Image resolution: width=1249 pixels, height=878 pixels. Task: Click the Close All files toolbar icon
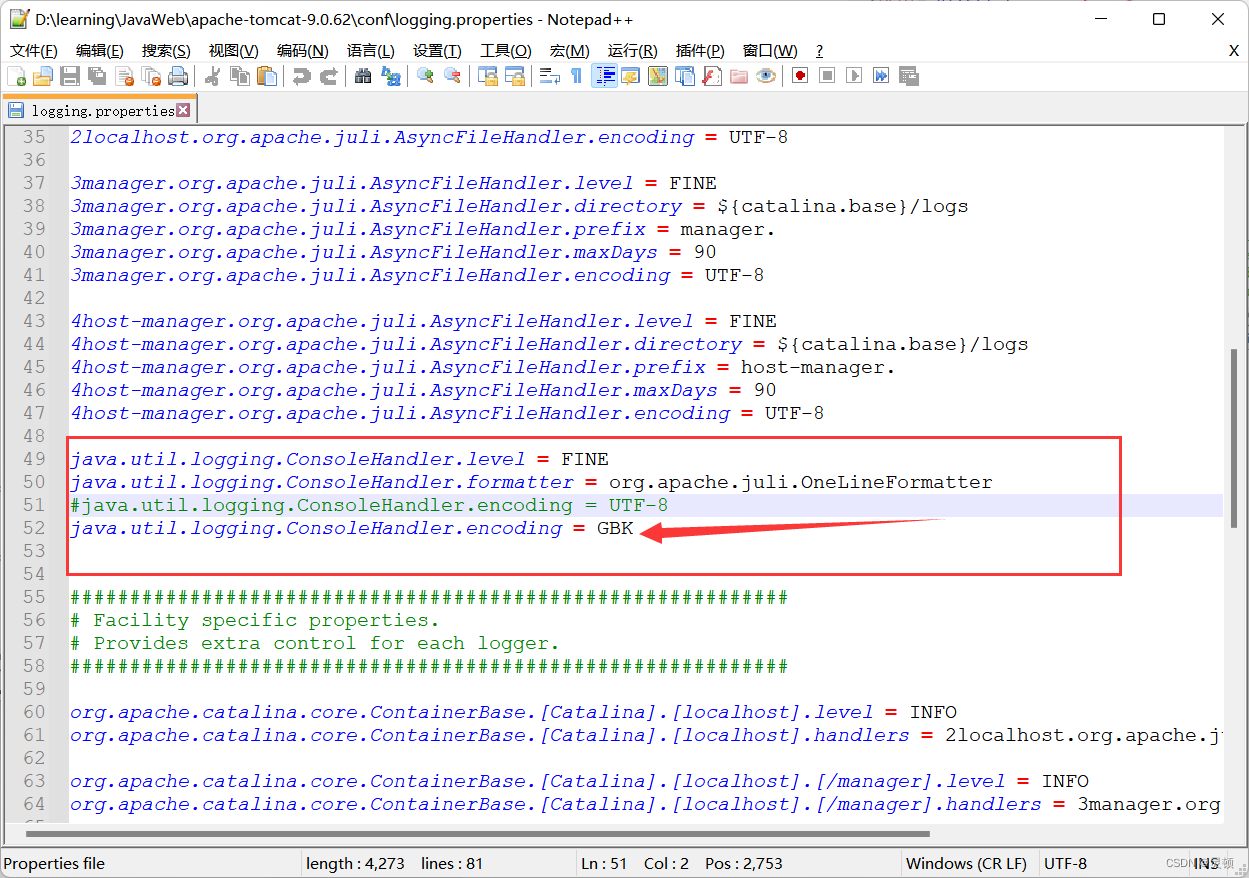151,76
